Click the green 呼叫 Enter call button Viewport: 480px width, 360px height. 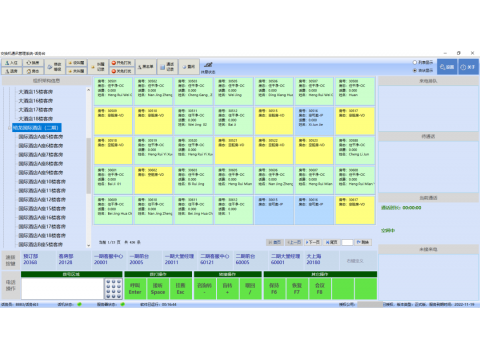tap(135, 289)
